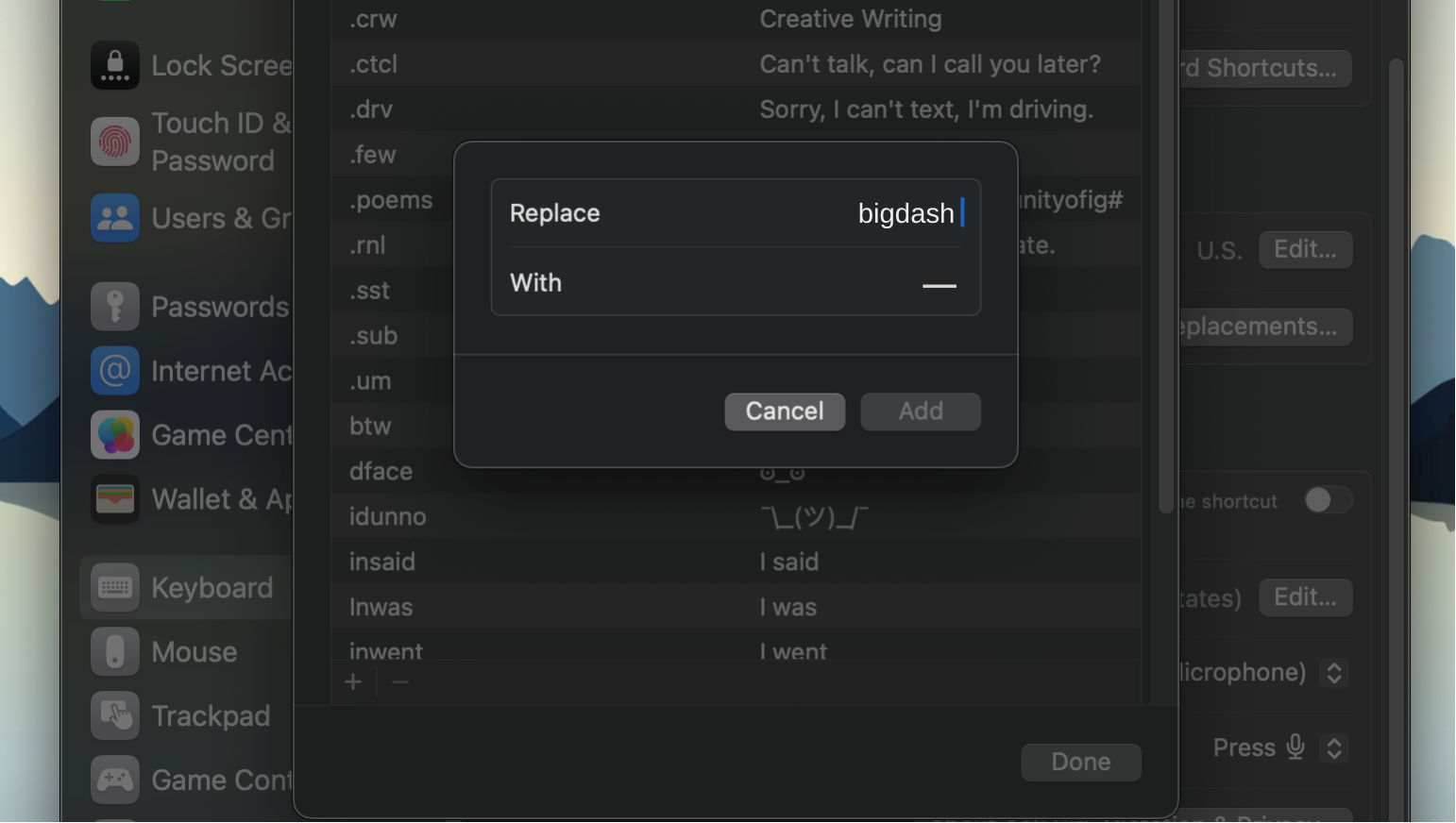Select the .poems shortcut entry
1456x823 pixels.
point(391,200)
